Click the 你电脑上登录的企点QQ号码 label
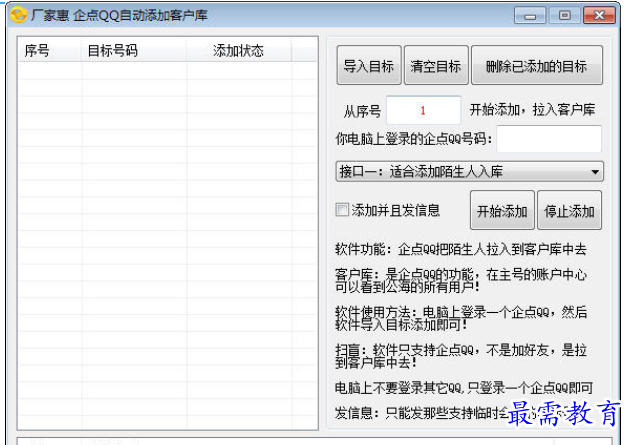Screen dimensions: 629x445 (x=413, y=139)
